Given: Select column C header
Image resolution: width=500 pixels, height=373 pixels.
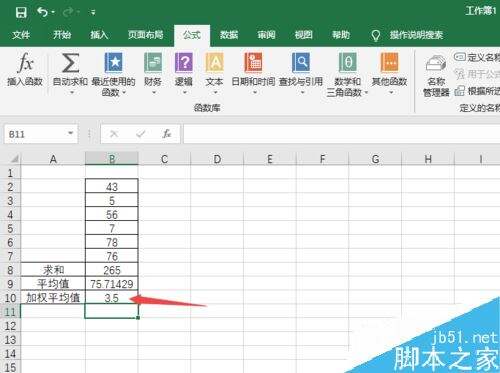Looking at the screenshot, I should click(164, 159).
